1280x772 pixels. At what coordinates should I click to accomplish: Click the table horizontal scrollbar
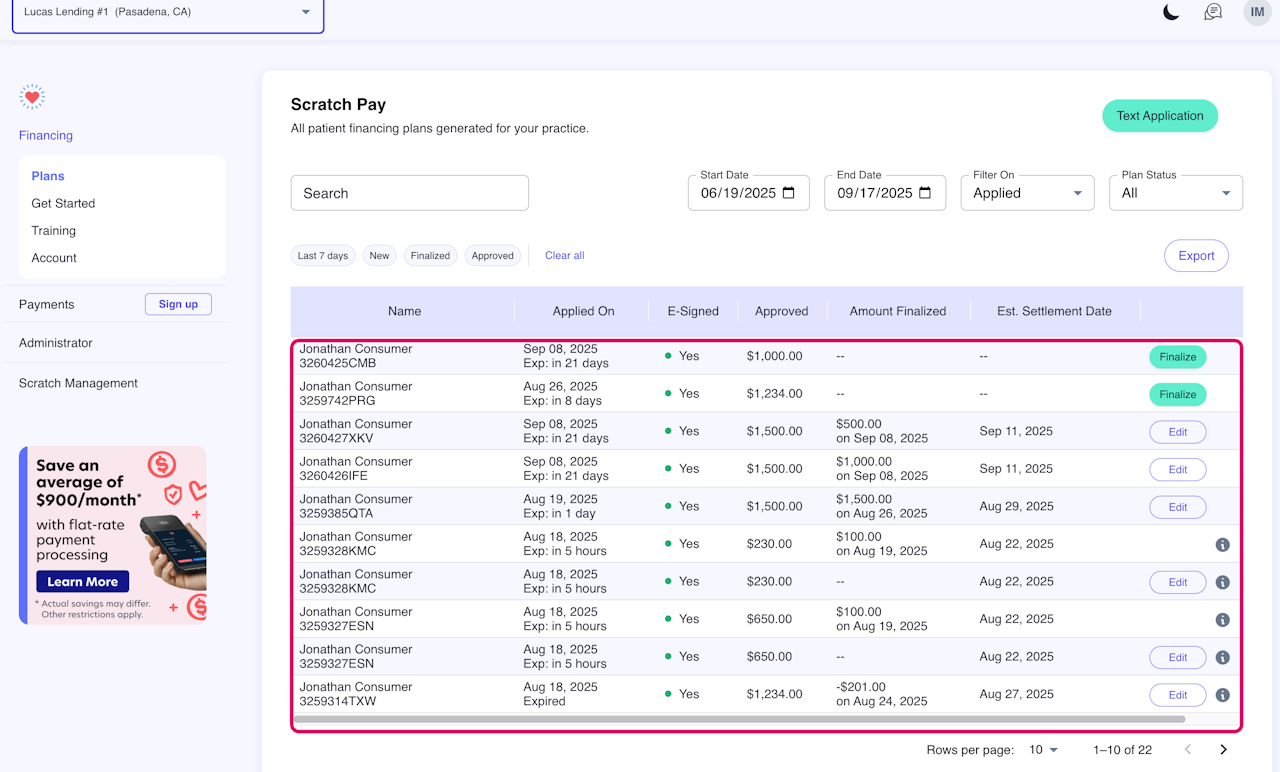[x=739, y=719]
